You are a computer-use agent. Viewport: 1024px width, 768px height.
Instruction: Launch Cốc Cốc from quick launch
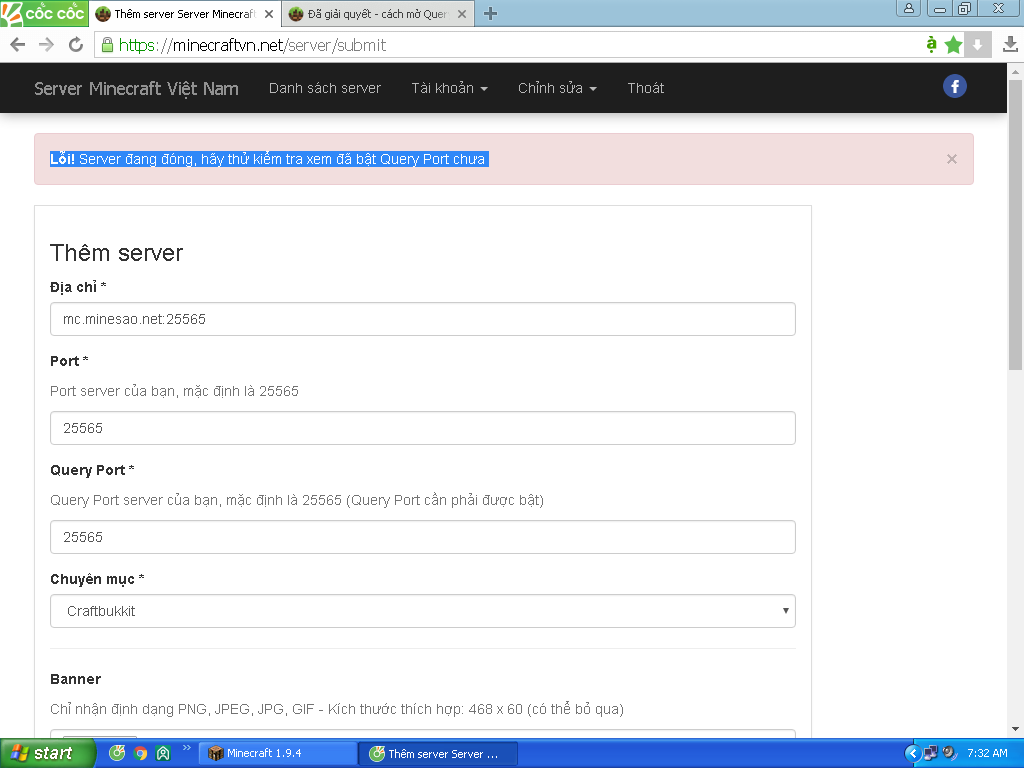pos(118,753)
